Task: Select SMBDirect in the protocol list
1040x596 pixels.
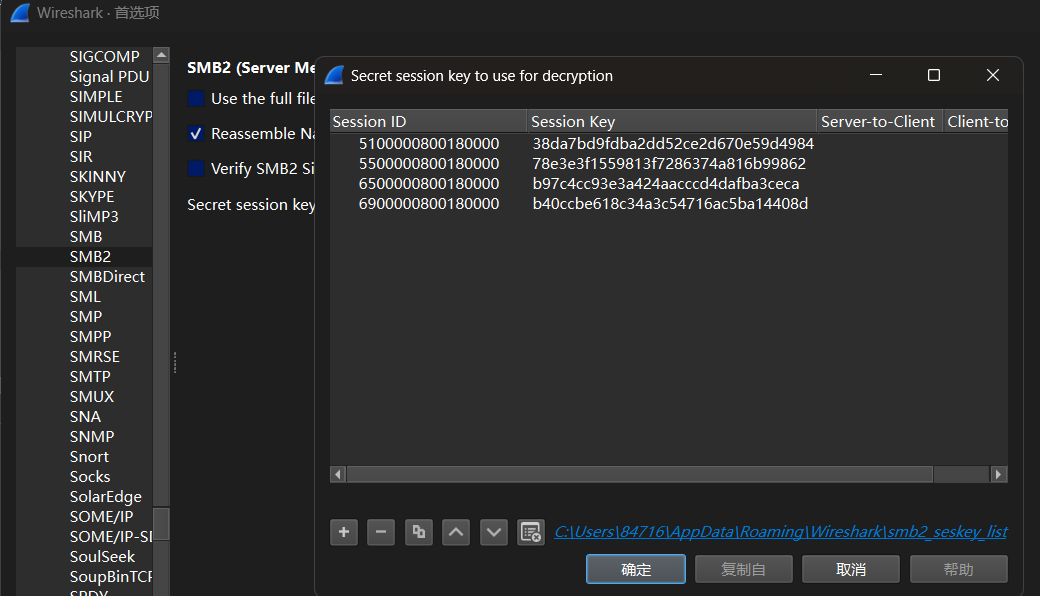Action: 107,277
